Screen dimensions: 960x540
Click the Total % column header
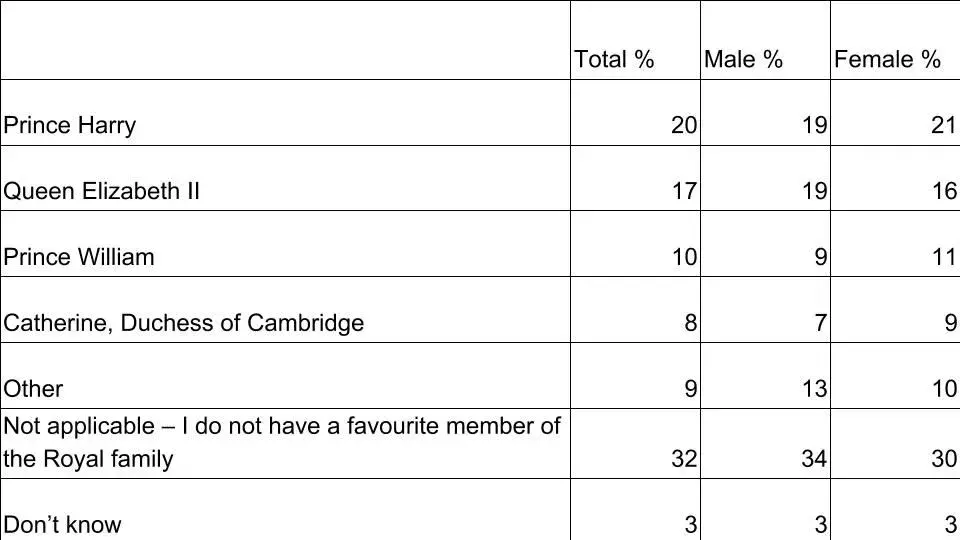point(614,60)
